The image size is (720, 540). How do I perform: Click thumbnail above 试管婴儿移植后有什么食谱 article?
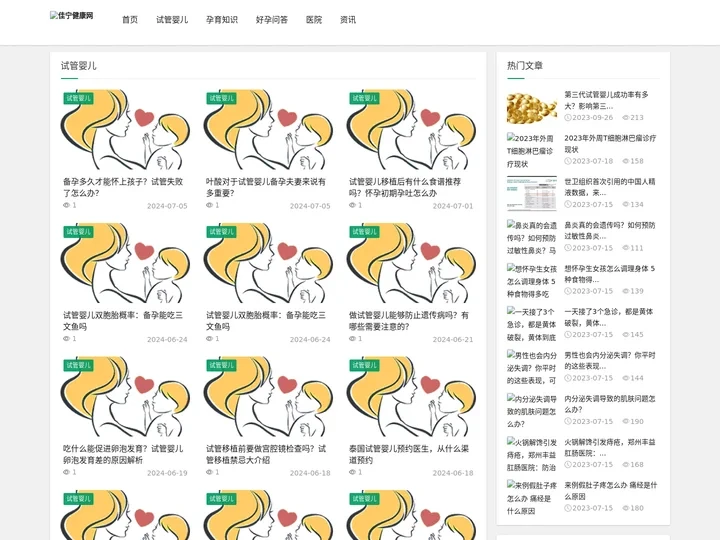pyautogui.click(x=411, y=129)
